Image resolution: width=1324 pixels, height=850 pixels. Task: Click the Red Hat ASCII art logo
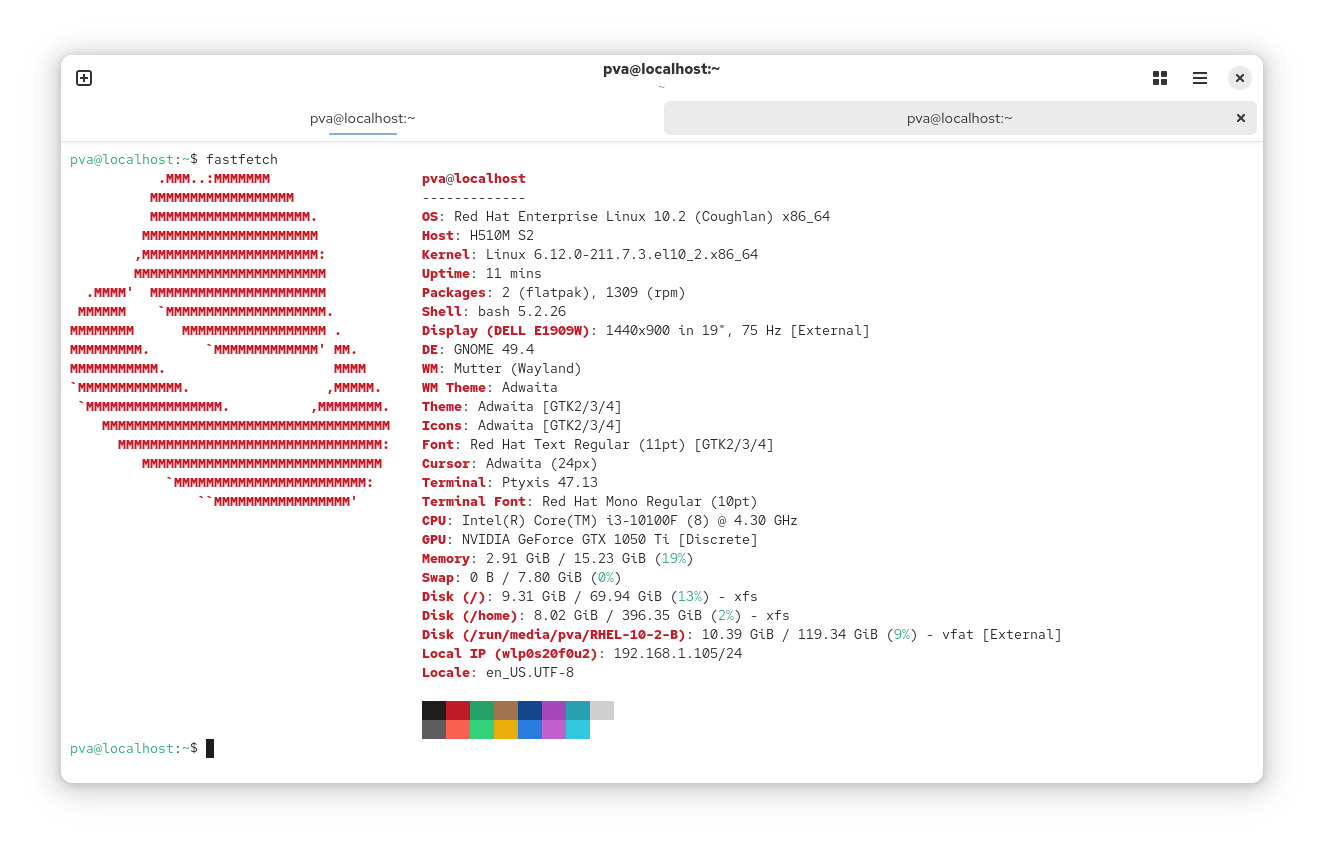click(230, 339)
